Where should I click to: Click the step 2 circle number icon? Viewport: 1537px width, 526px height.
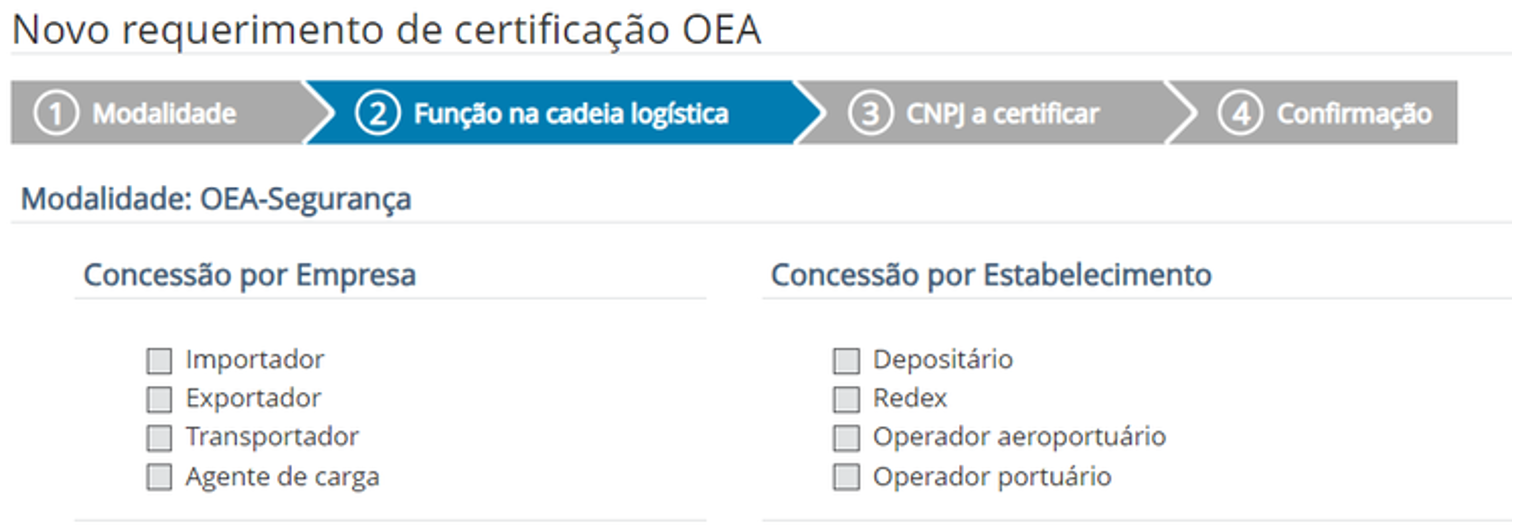point(377,113)
